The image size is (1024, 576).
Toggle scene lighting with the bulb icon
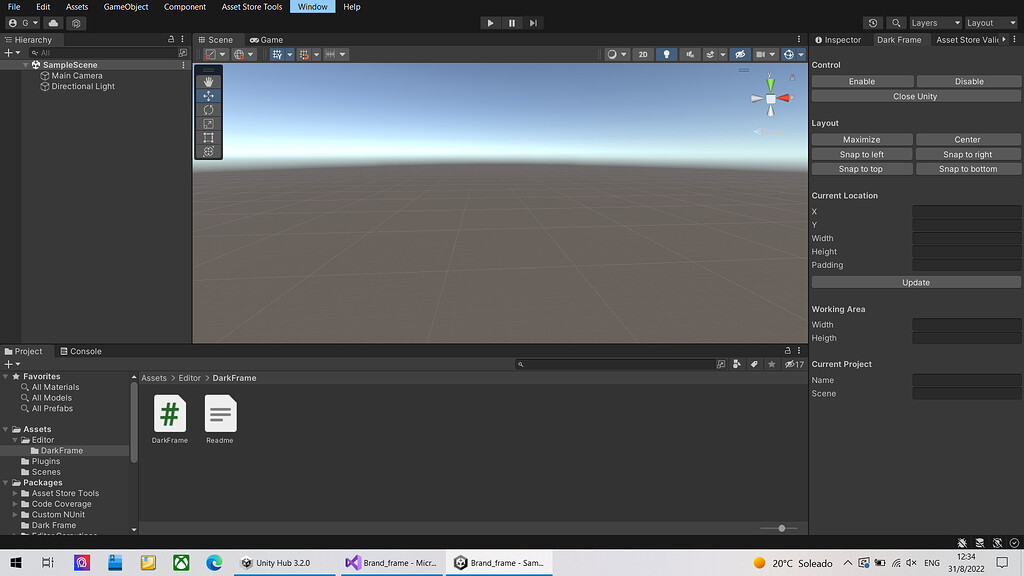coord(666,54)
